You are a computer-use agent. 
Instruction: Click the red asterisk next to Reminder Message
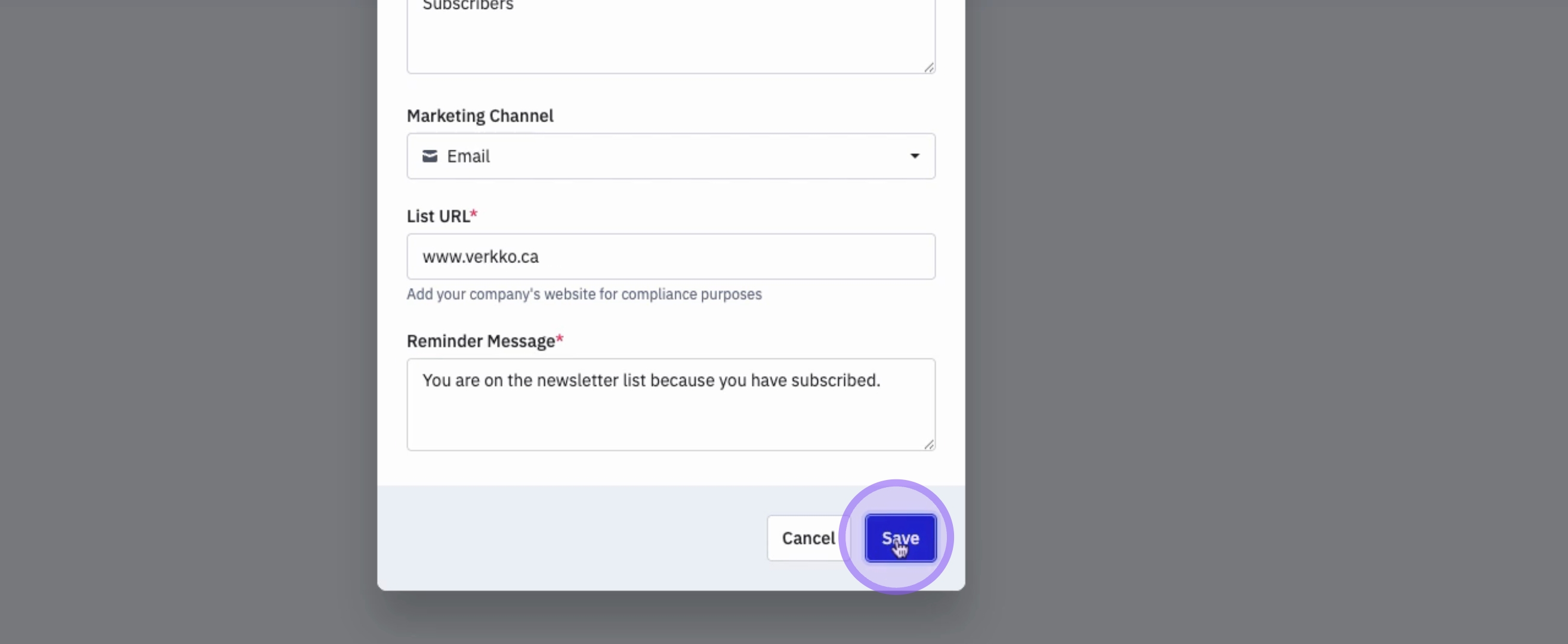pos(560,339)
